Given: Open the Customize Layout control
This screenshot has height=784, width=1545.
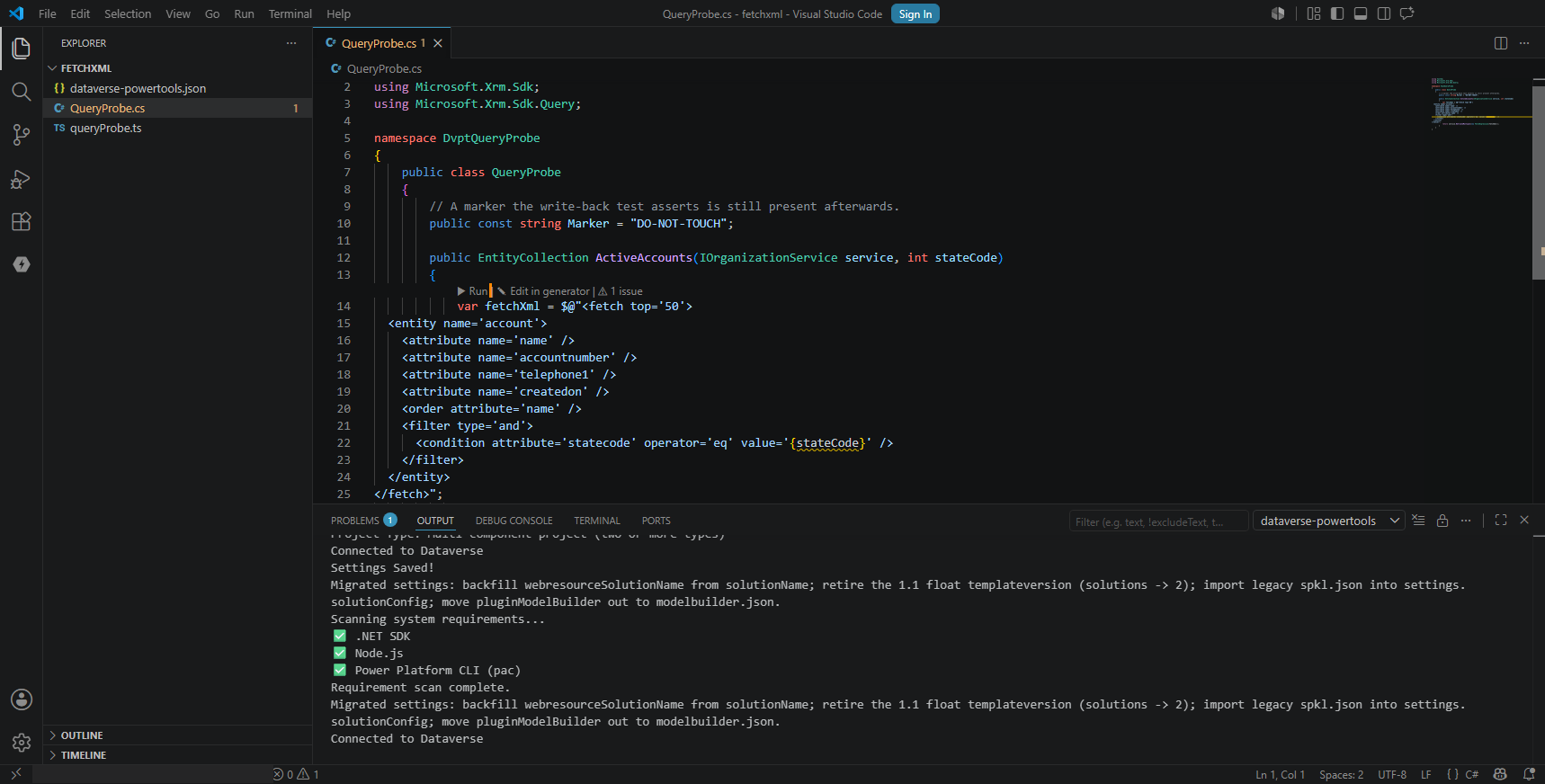Looking at the screenshot, I should (1314, 13).
